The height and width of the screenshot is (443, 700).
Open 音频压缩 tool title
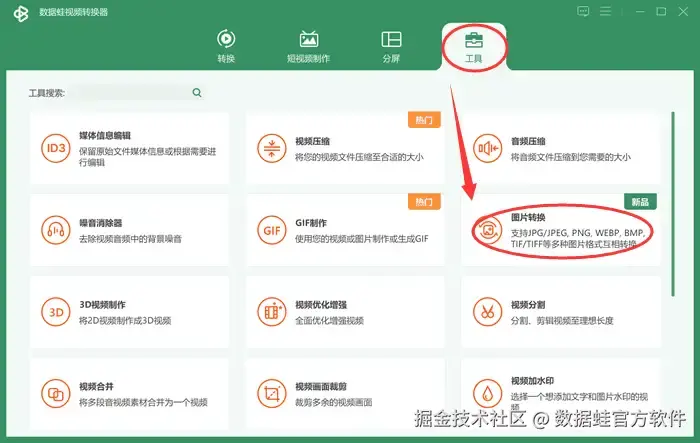pyautogui.click(x=528, y=142)
